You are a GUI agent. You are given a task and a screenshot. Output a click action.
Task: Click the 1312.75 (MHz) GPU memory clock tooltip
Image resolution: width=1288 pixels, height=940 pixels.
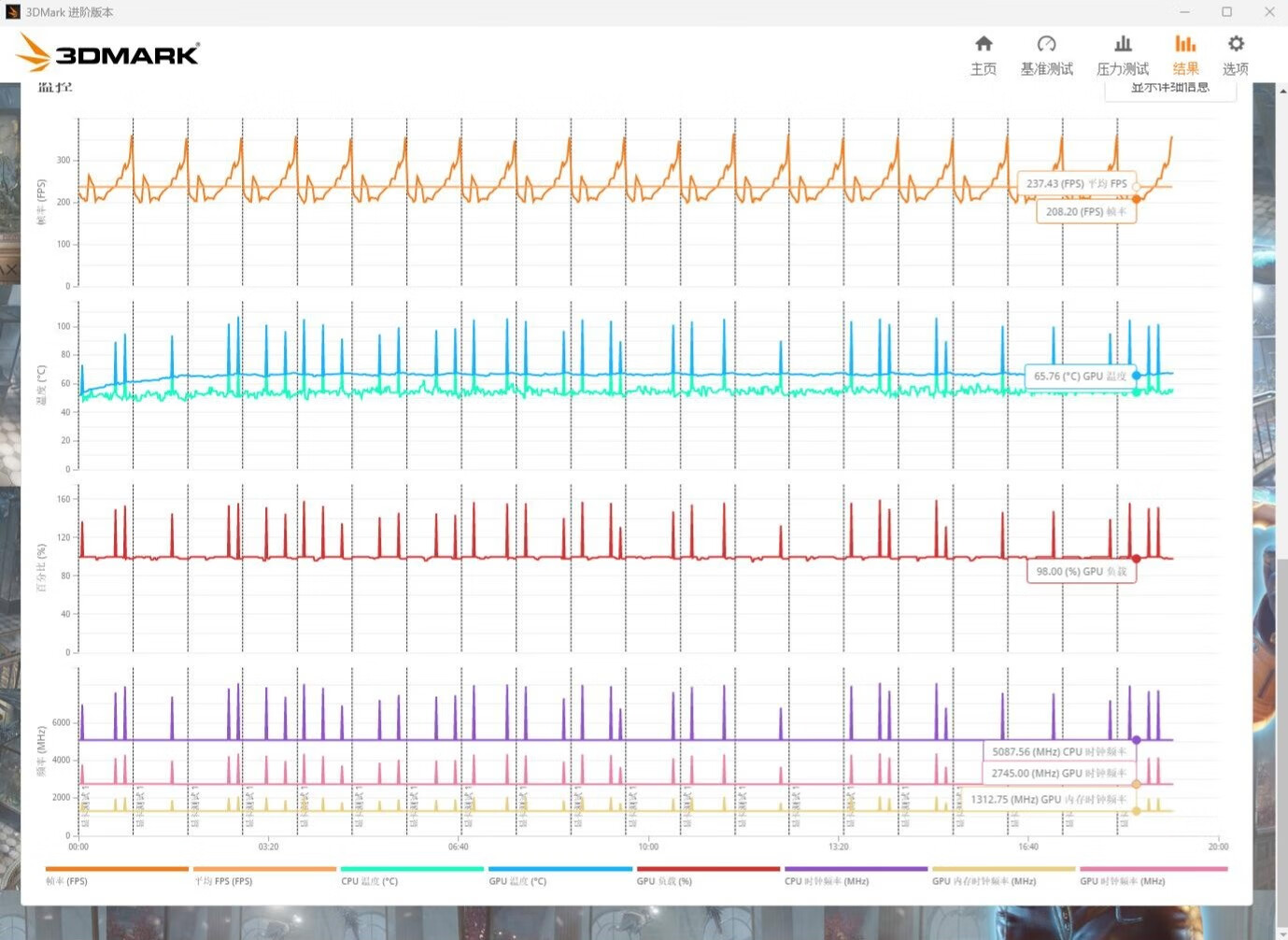pyautogui.click(x=1049, y=800)
